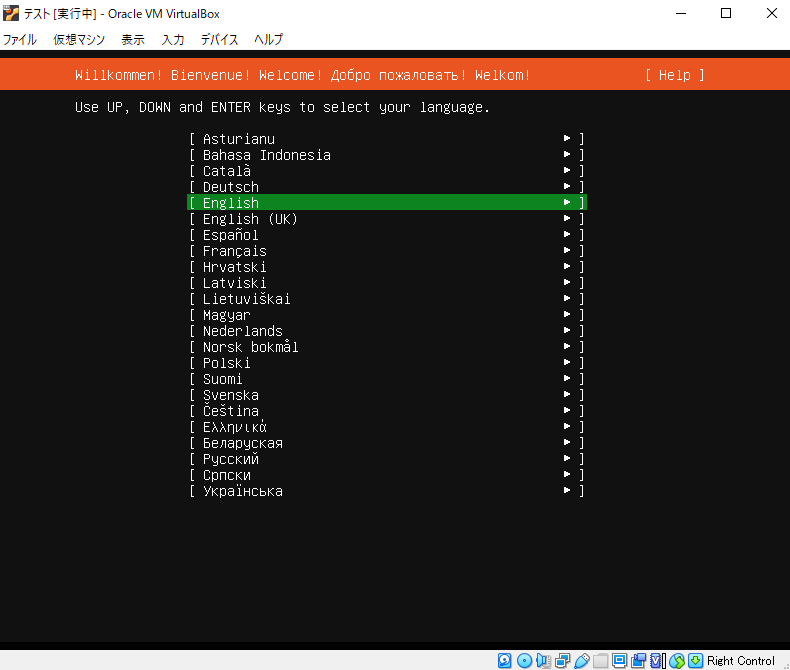The height and width of the screenshot is (670, 790).
Task: Minimize the VirtualBox window
Action: pos(681,13)
